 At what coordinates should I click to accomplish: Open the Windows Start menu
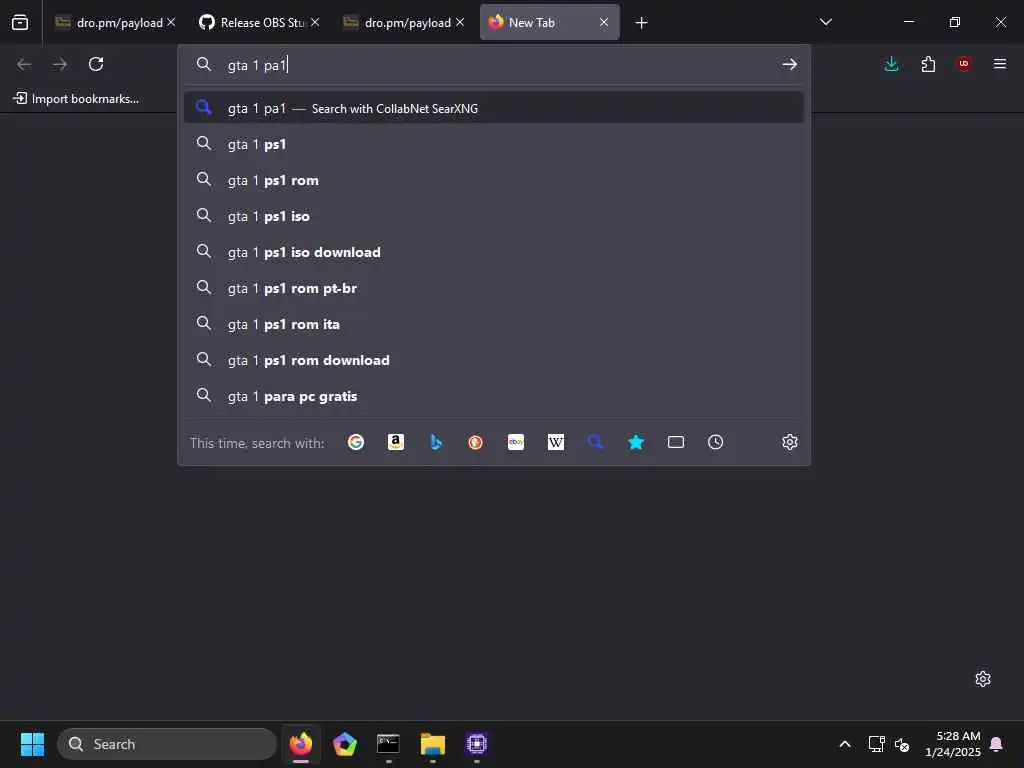(32, 744)
